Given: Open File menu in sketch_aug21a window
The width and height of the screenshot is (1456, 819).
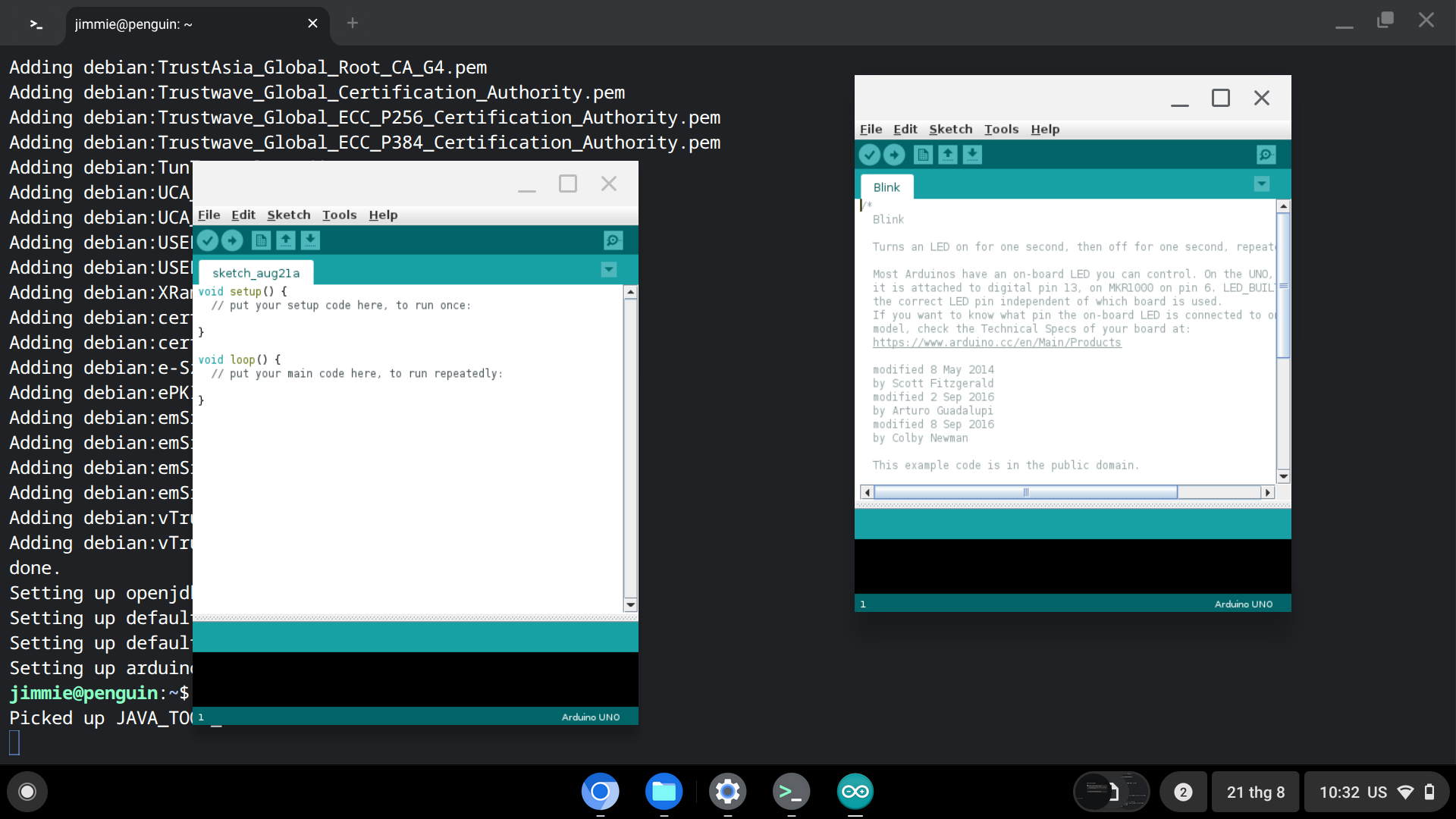Looking at the screenshot, I should 209,215.
